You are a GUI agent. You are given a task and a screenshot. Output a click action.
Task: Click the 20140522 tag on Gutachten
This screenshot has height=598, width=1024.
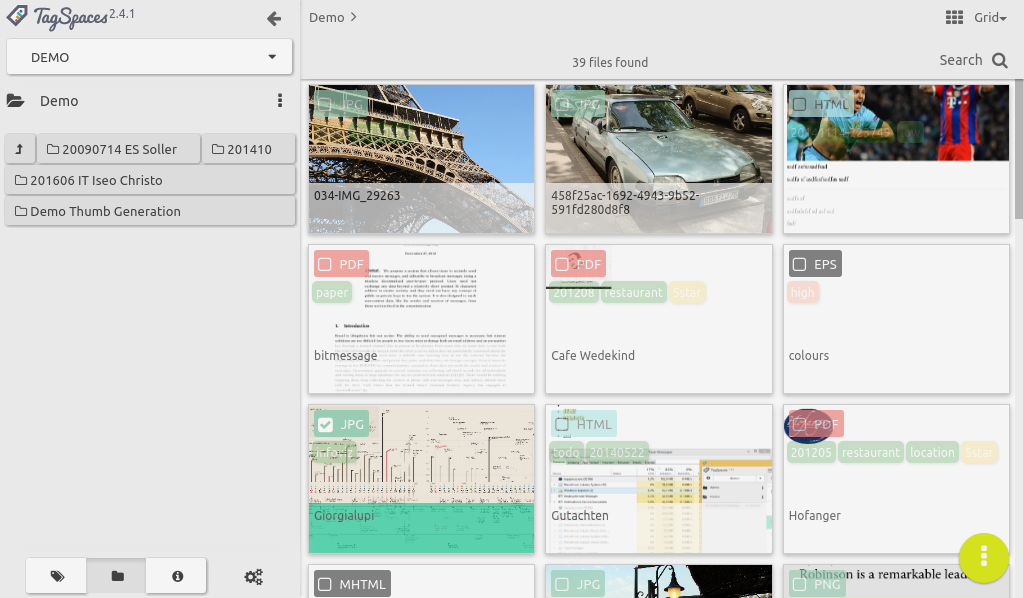(616, 452)
